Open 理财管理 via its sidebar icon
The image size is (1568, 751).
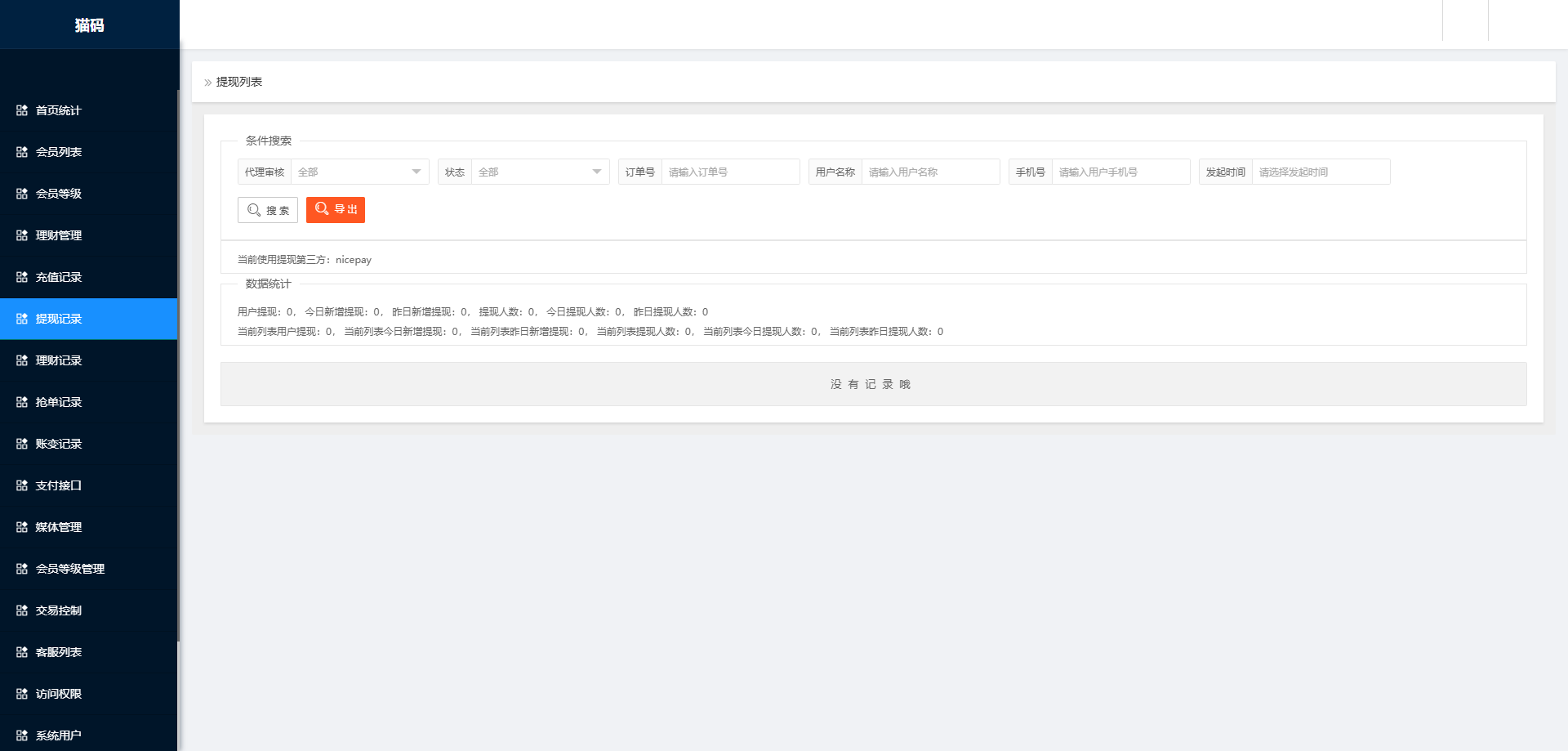[x=21, y=235]
